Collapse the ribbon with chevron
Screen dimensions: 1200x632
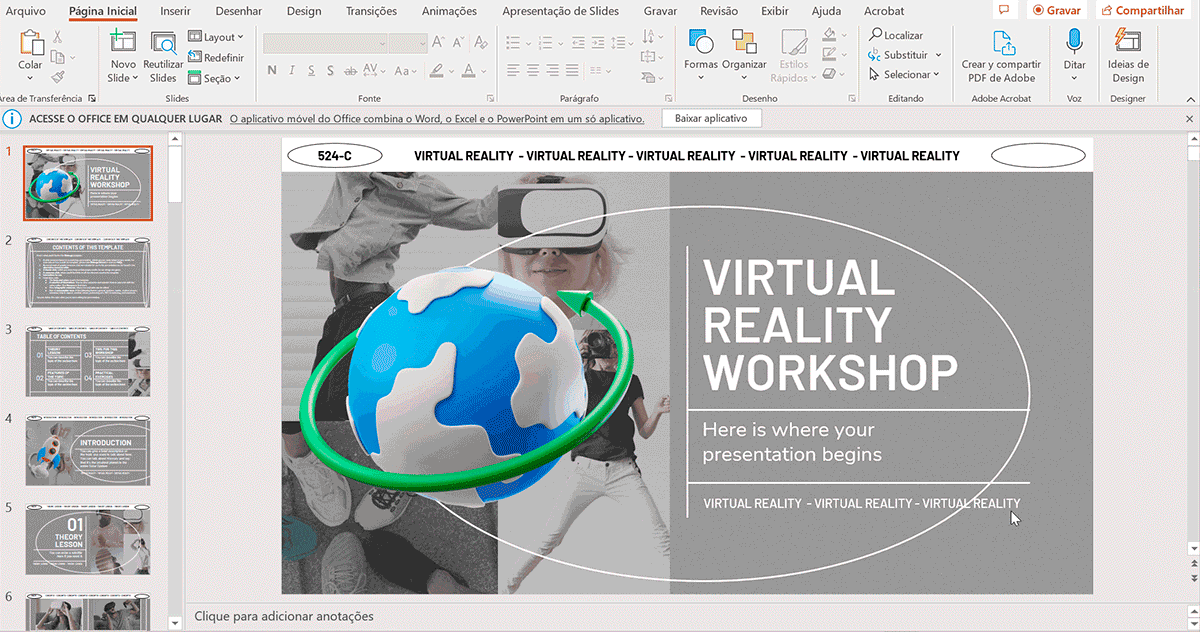click(x=1189, y=98)
